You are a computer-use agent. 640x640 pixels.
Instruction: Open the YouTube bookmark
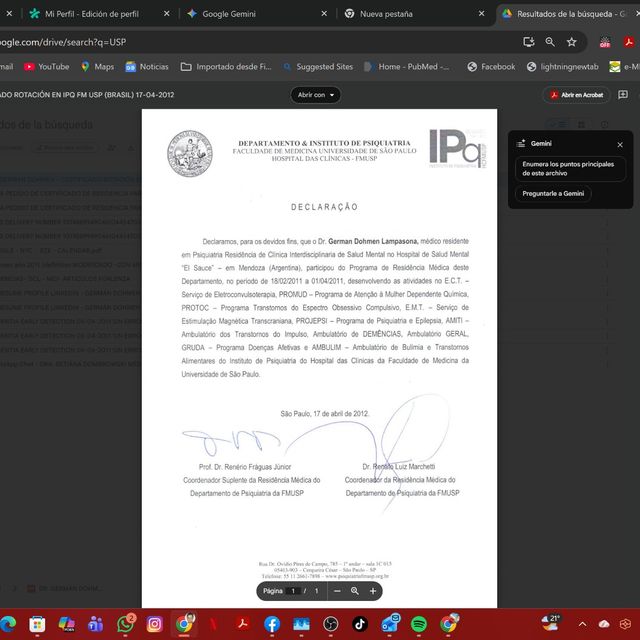(x=47, y=67)
